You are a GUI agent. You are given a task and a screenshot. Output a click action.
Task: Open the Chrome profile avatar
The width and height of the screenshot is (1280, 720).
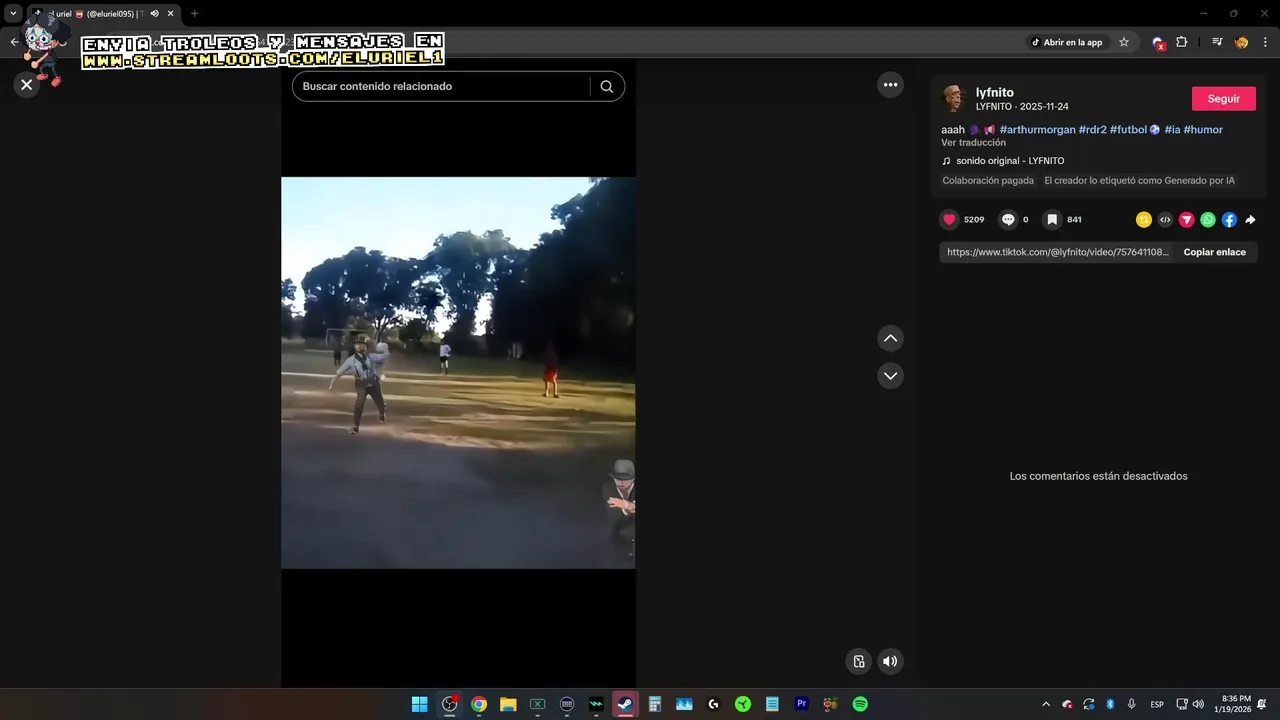tap(1242, 42)
